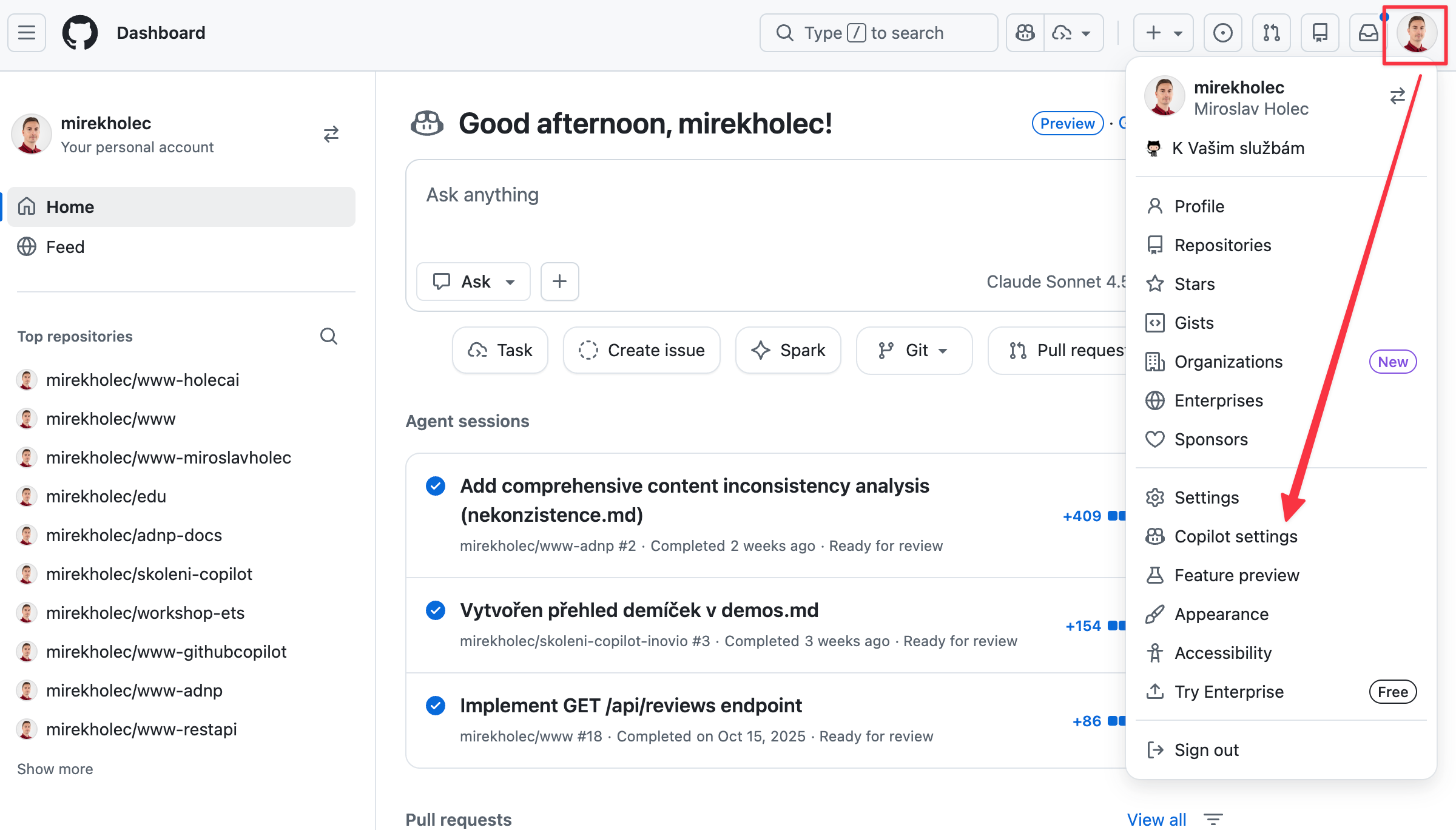Open the hamburger navigation menu

27,33
